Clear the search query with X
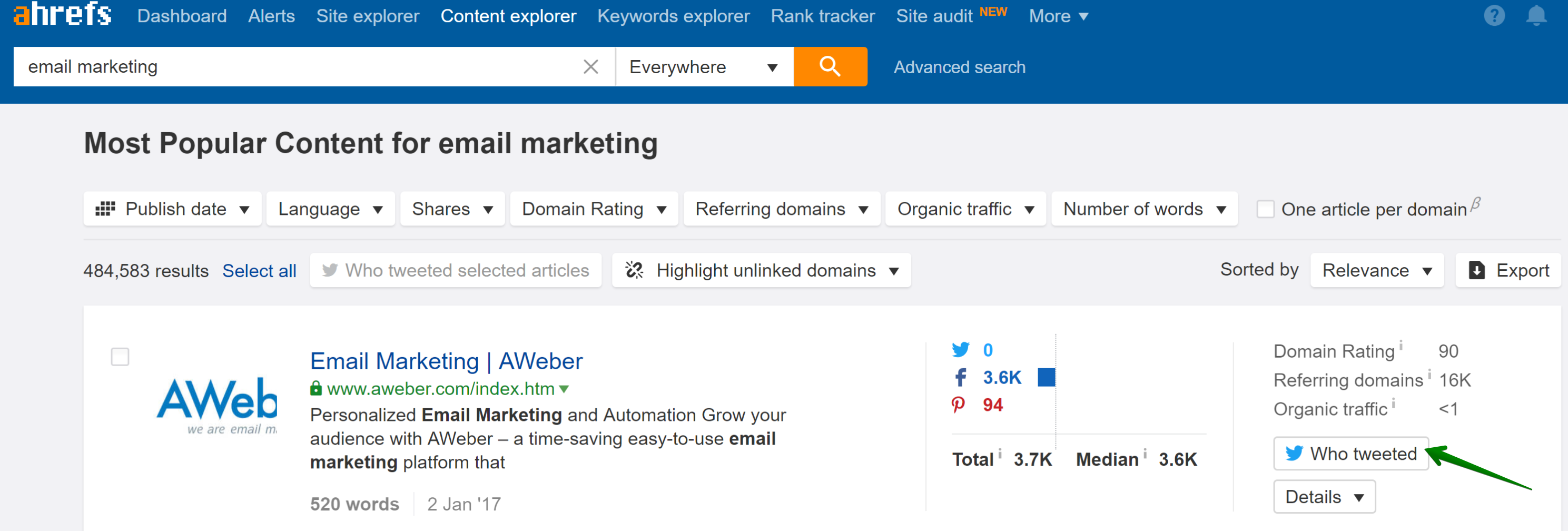Image resolution: width=1568 pixels, height=531 pixels. click(590, 66)
